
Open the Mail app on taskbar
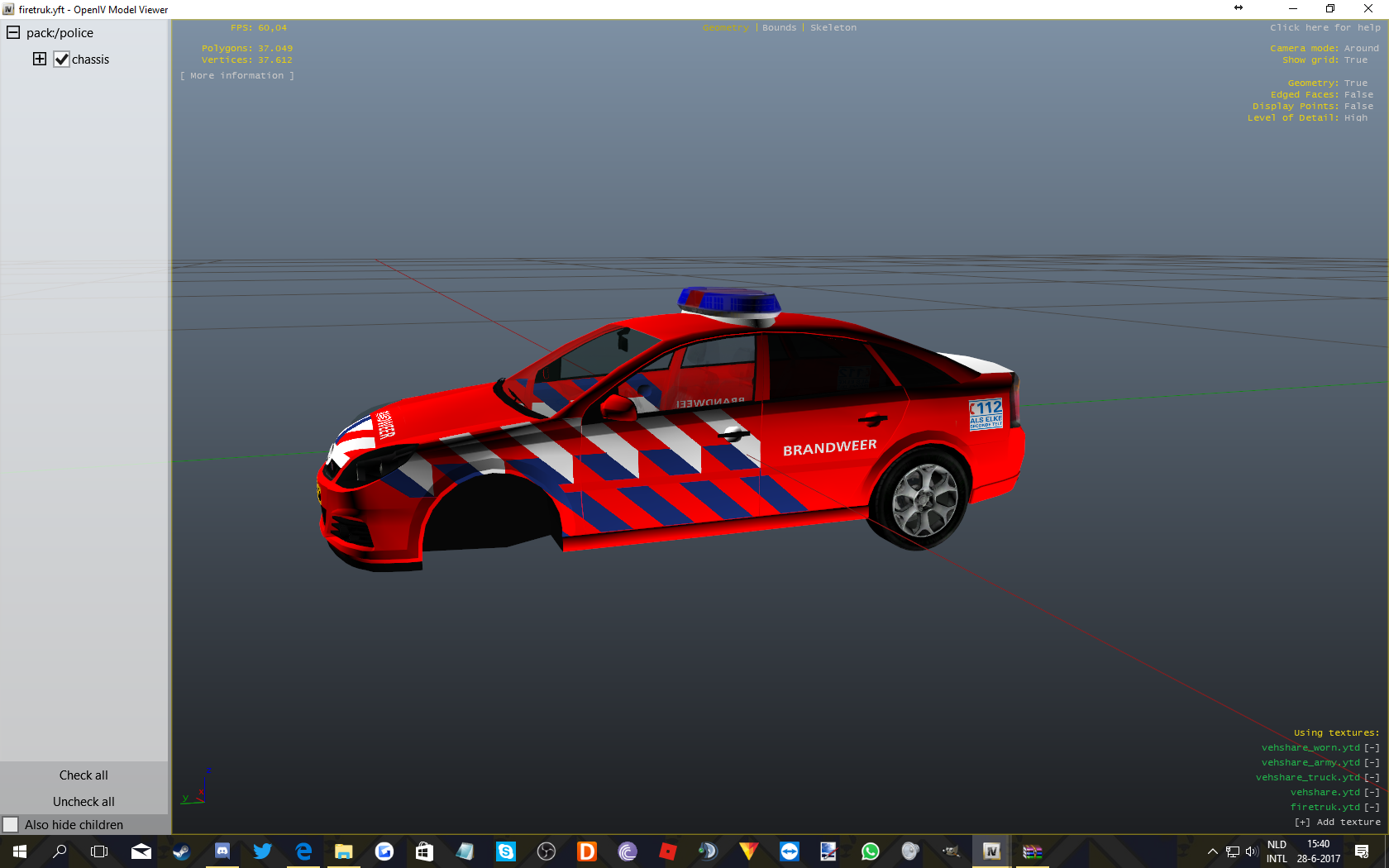pos(141,851)
